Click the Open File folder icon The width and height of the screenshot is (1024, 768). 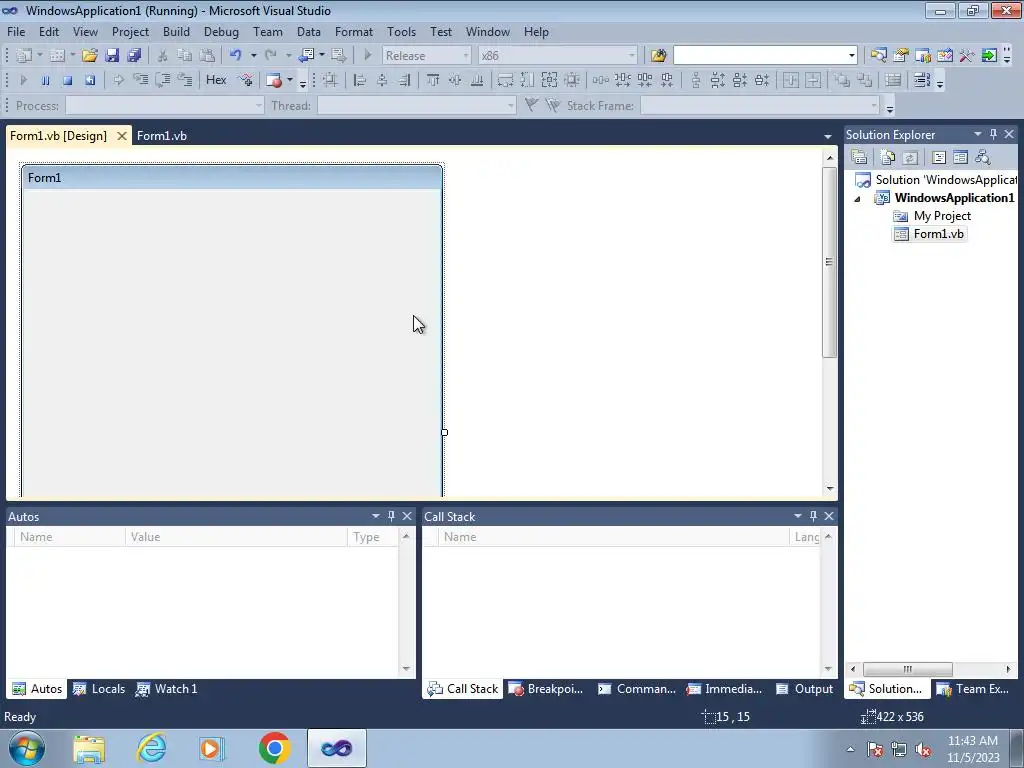click(x=89, y=56)
